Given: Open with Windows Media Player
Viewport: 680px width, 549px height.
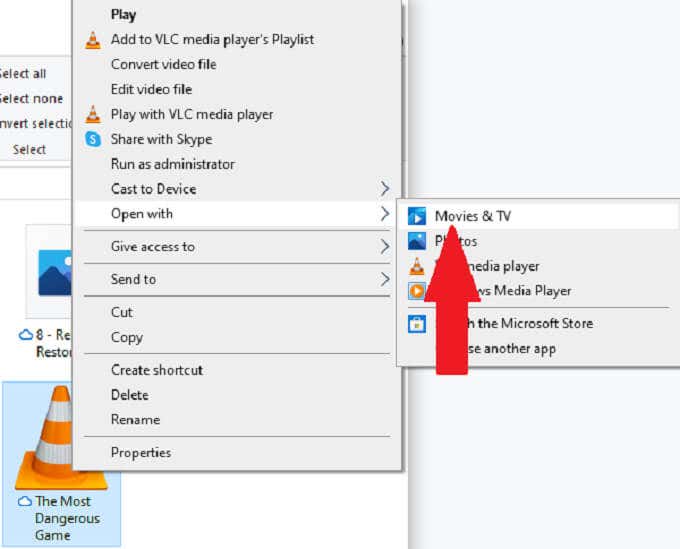Looking at the screenshot, I should tap(538, 291).
